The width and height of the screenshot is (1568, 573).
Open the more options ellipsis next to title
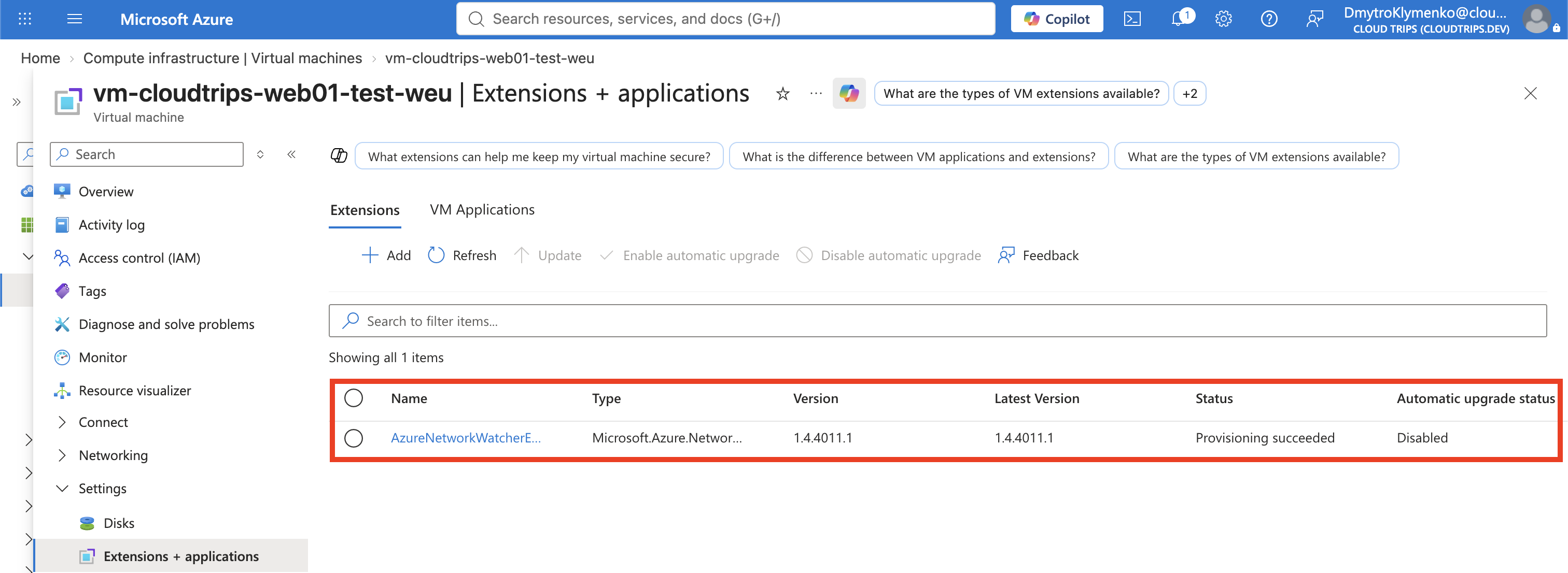(816, 94)
